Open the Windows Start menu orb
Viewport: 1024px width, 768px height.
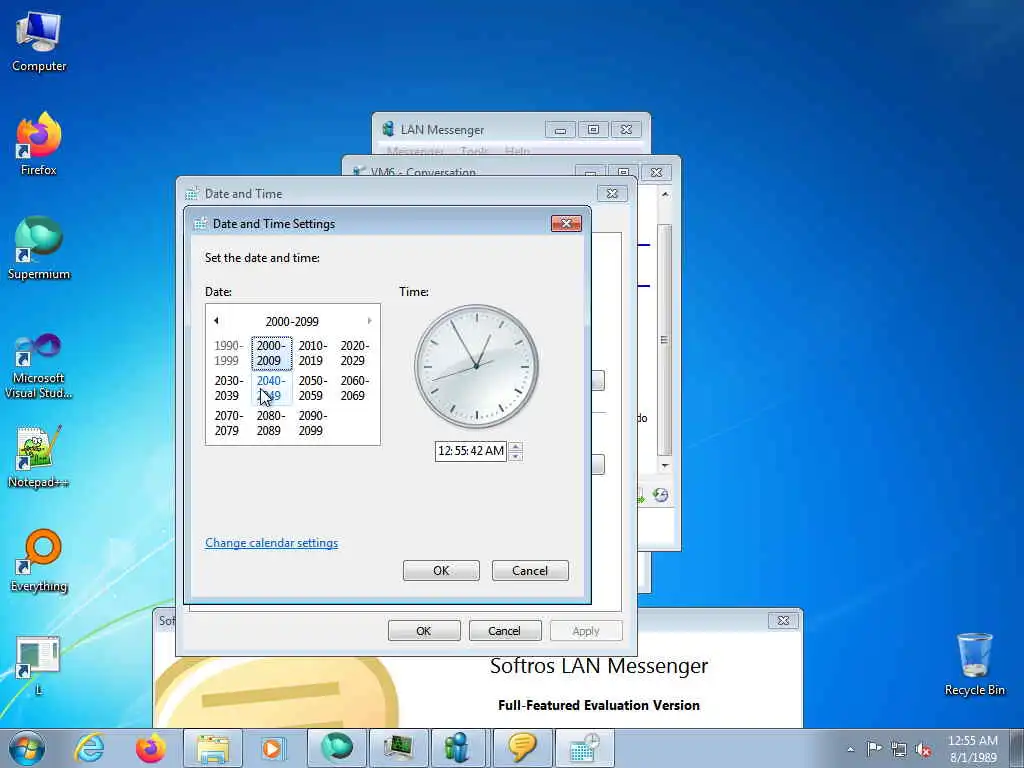[x=27, y=748]
